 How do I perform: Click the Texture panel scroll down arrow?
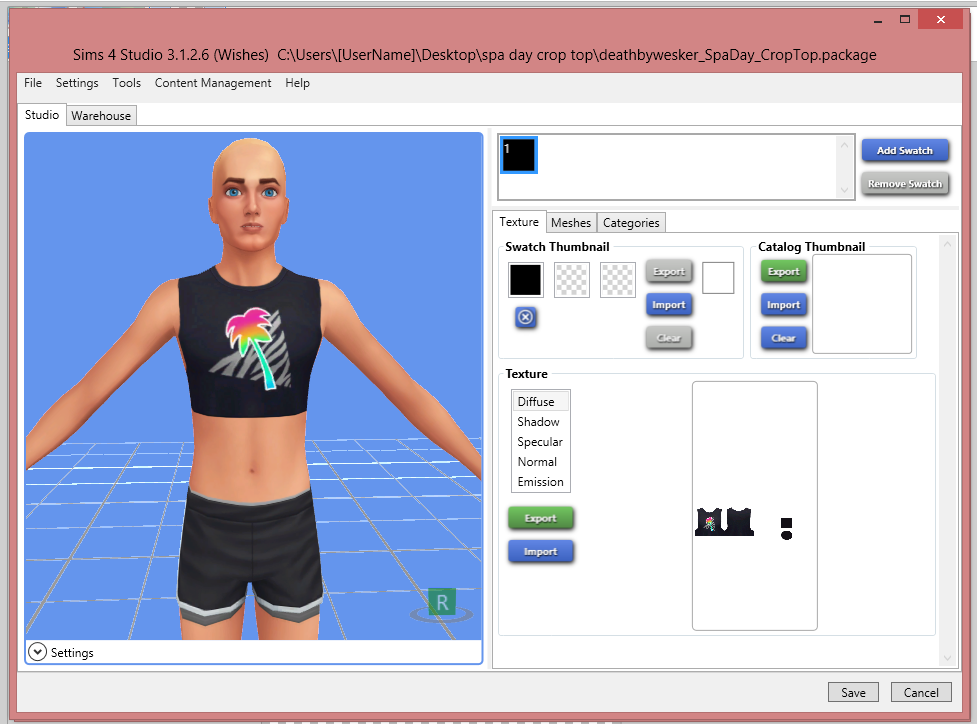pos(947,658)
